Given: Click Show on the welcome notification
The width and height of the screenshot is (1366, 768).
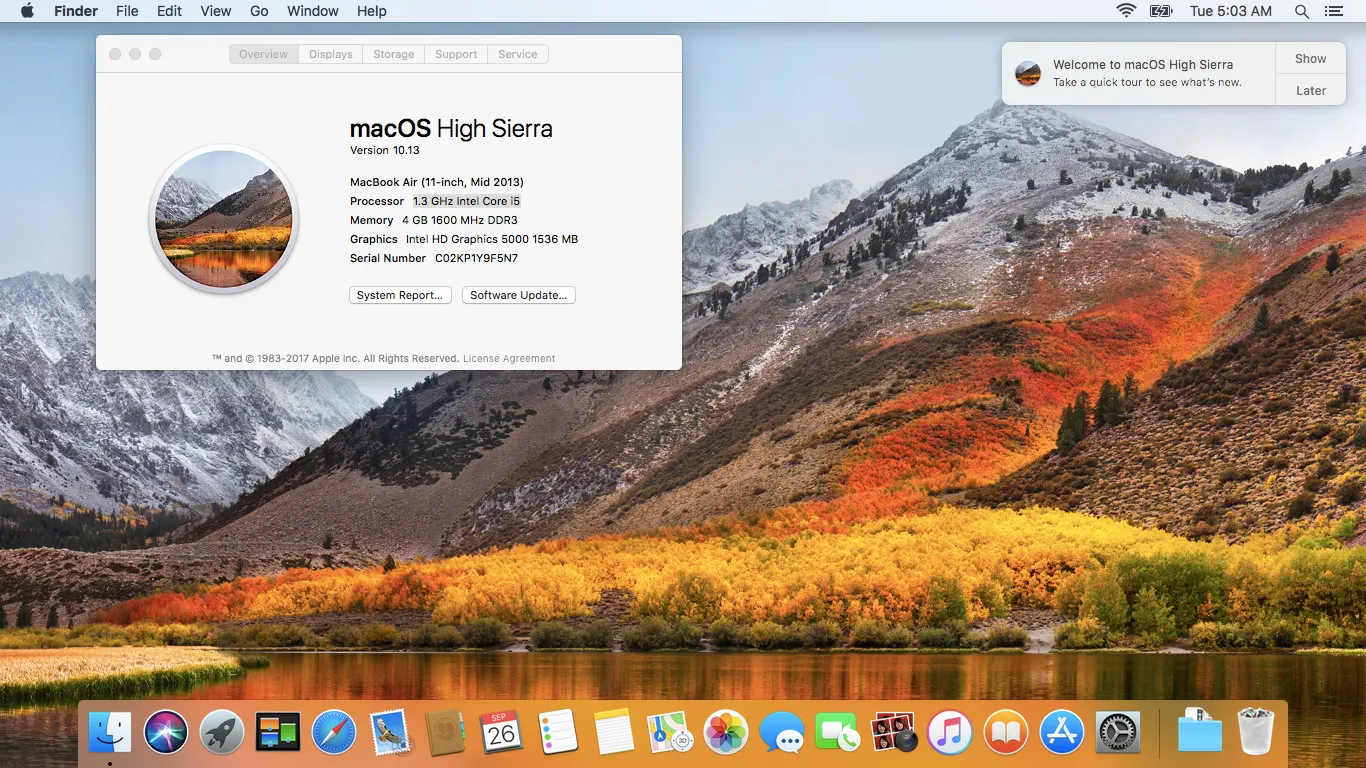Looking at the screenshot, I should [x=1310, y=58].
